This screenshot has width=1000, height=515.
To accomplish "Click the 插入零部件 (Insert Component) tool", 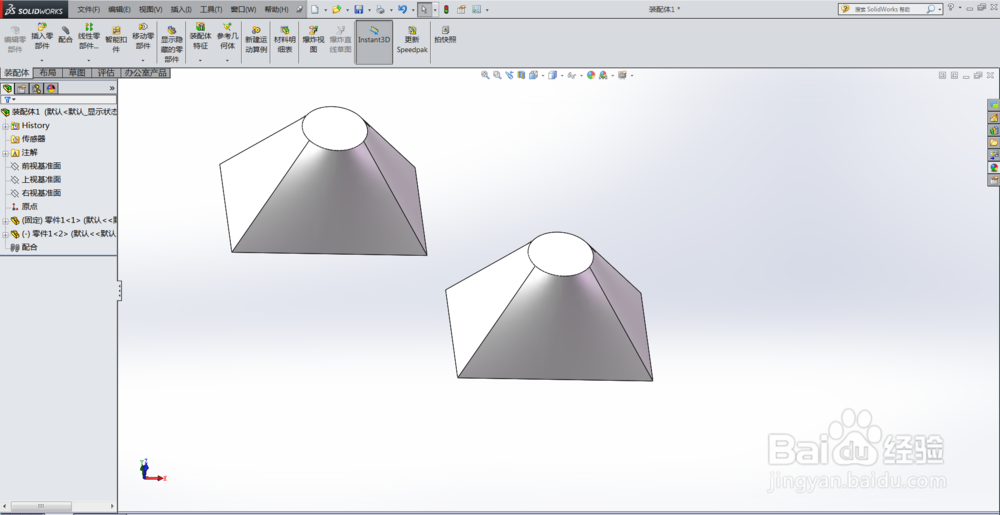I will point(42,37).
